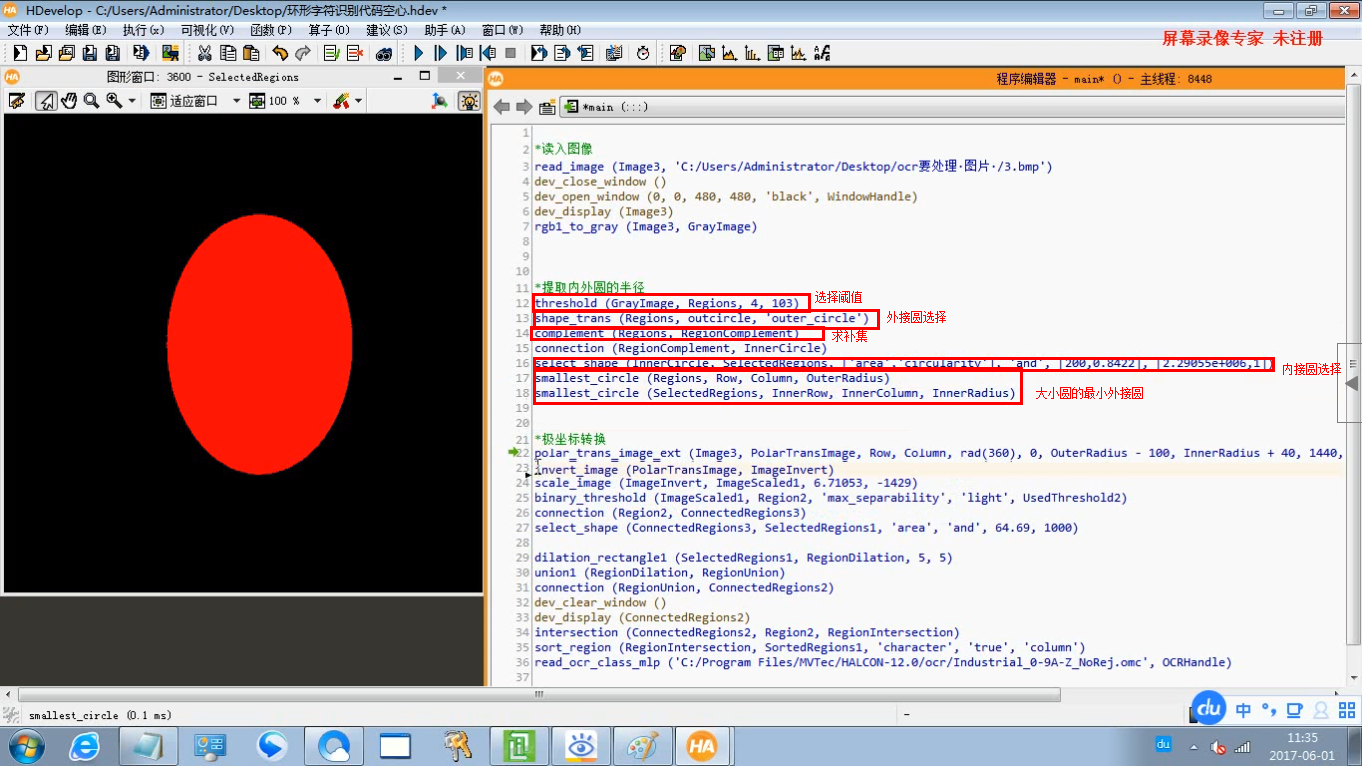Screen dimensions: 1362x766
Task: Toggle the lightbulb display button in graphics window
Action: pyautogui.click(x=467, y=100)
